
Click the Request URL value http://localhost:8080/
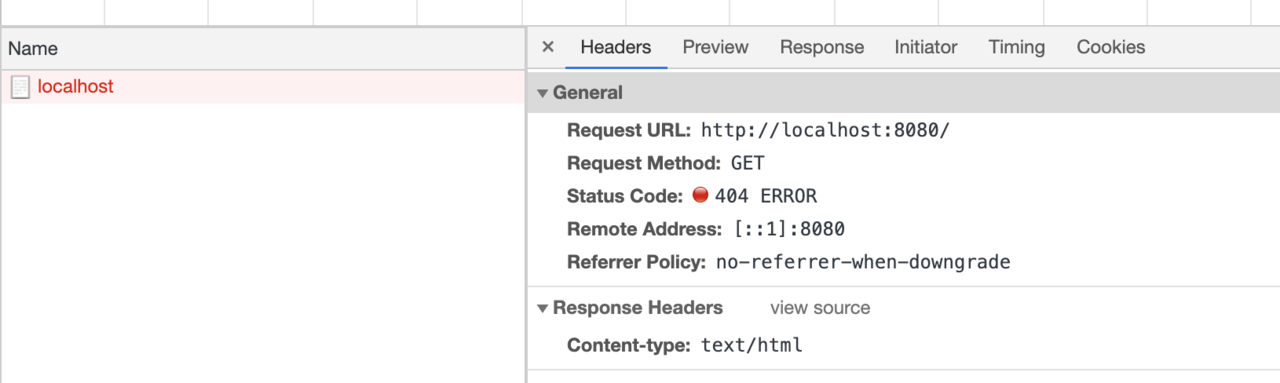click(825, 130)
